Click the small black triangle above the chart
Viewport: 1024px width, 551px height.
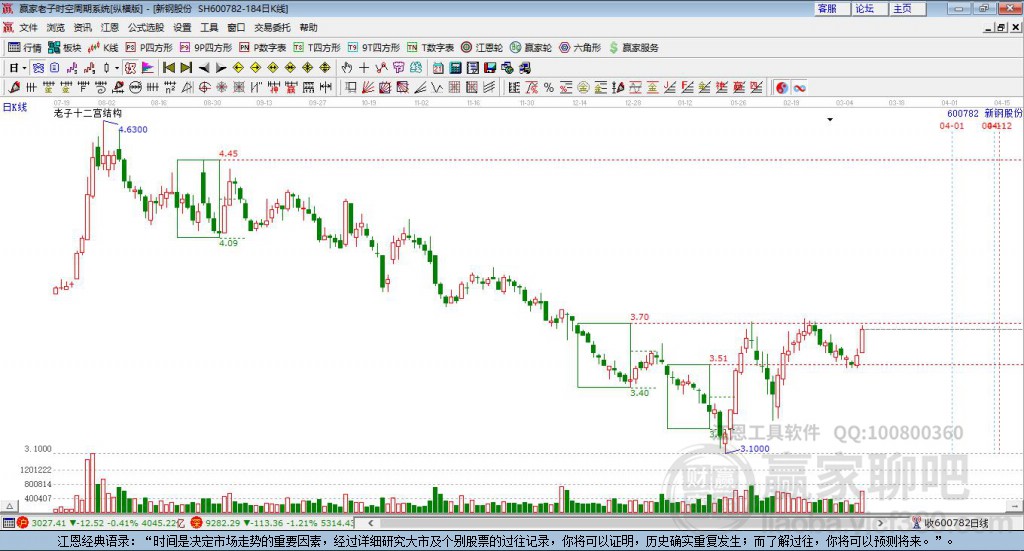pos(830,119)
